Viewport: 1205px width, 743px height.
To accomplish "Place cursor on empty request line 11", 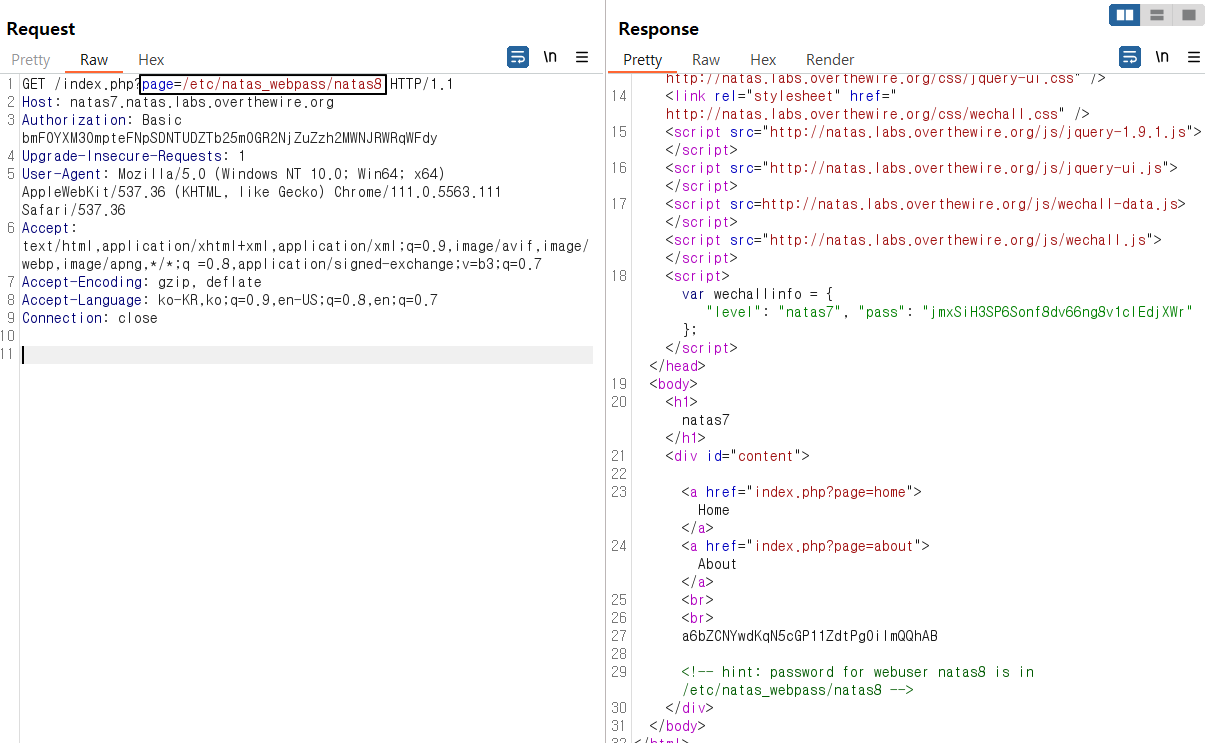I will pyautogui.click(x=307, y=355).
